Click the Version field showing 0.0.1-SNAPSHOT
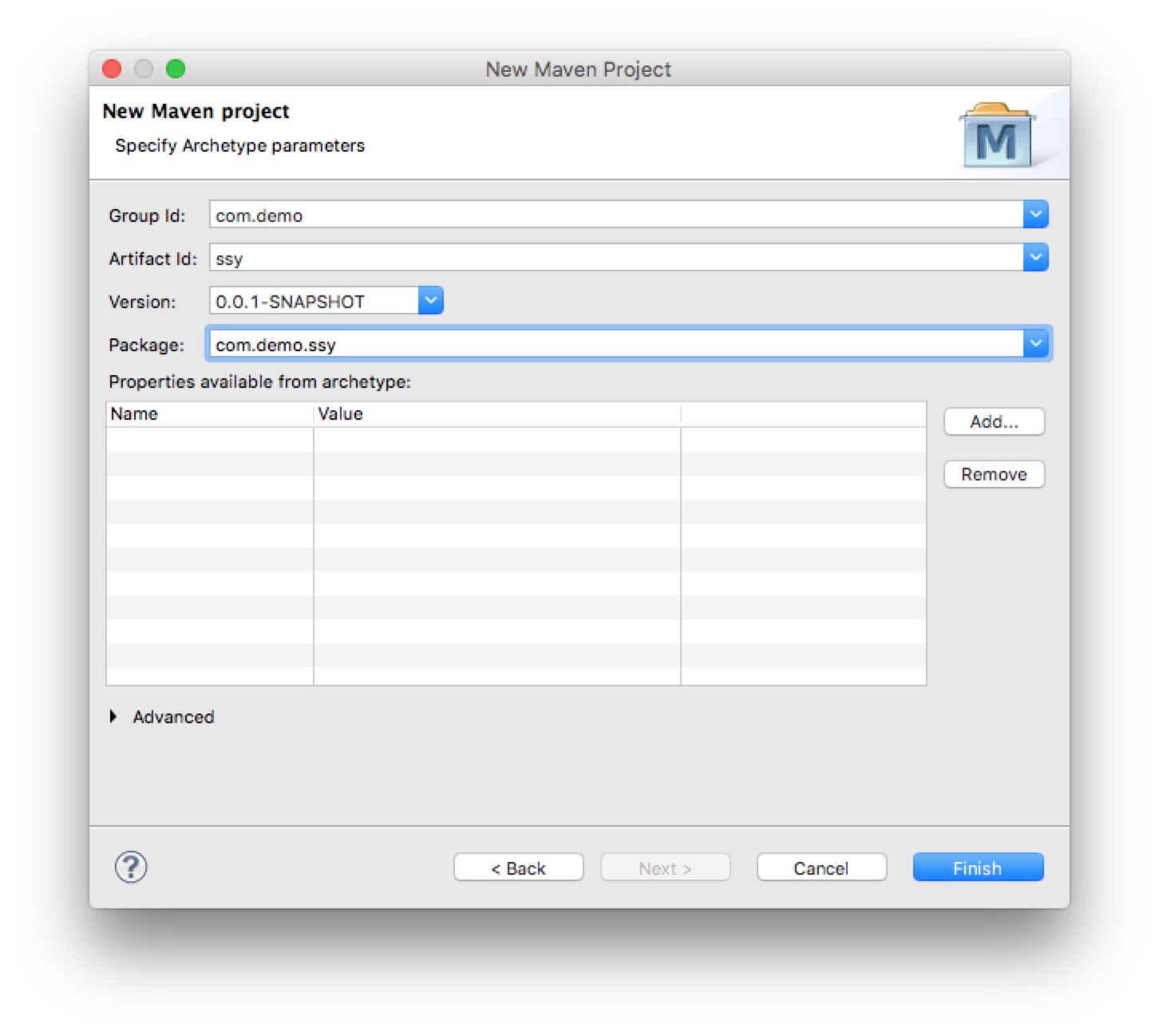The width and height of the screenshot is (1159, 1036). tap(314, 301)
